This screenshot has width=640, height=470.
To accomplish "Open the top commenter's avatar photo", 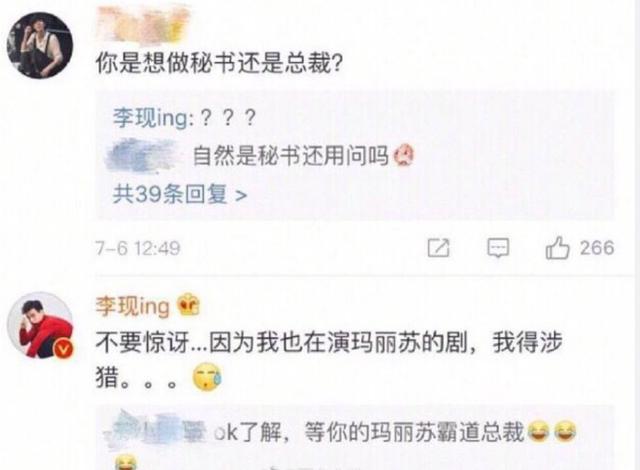I will [40, 45].
